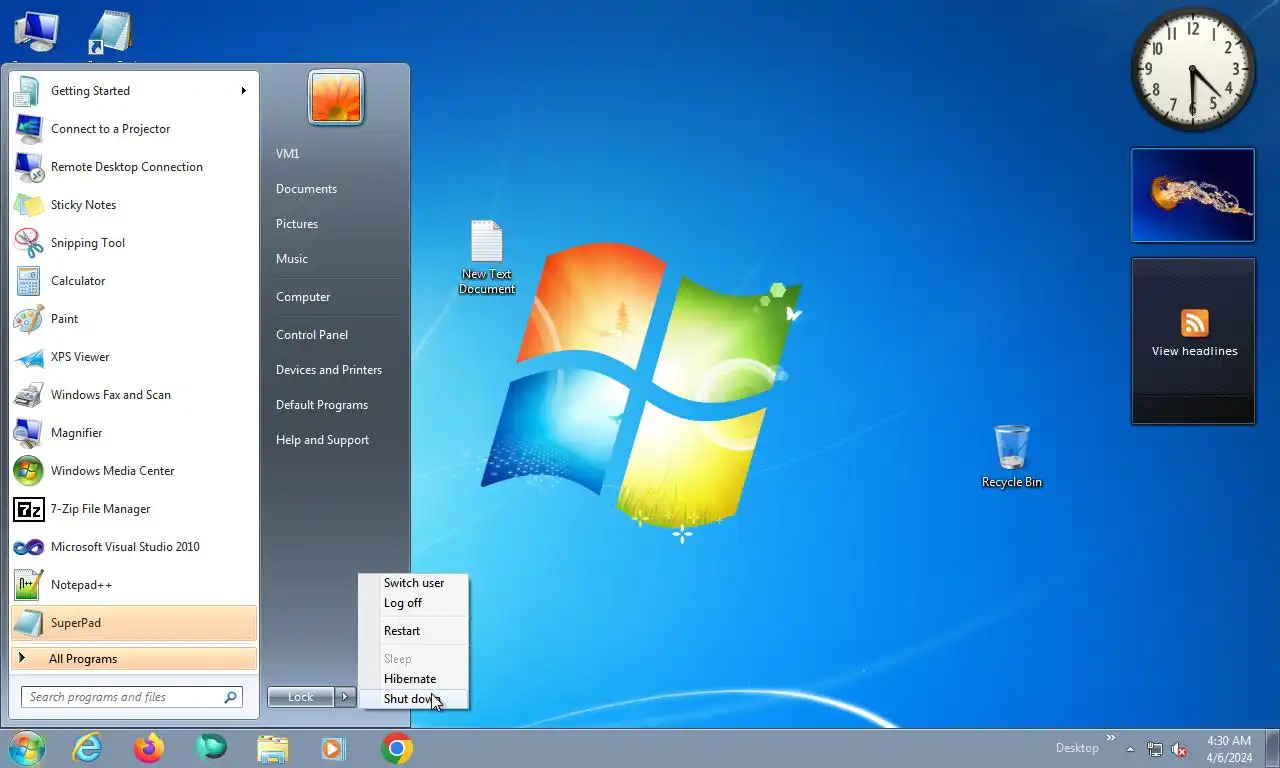Launch 7-Zip File Manager icon
The image size is (1280, 768).
[x=28, y=509]
